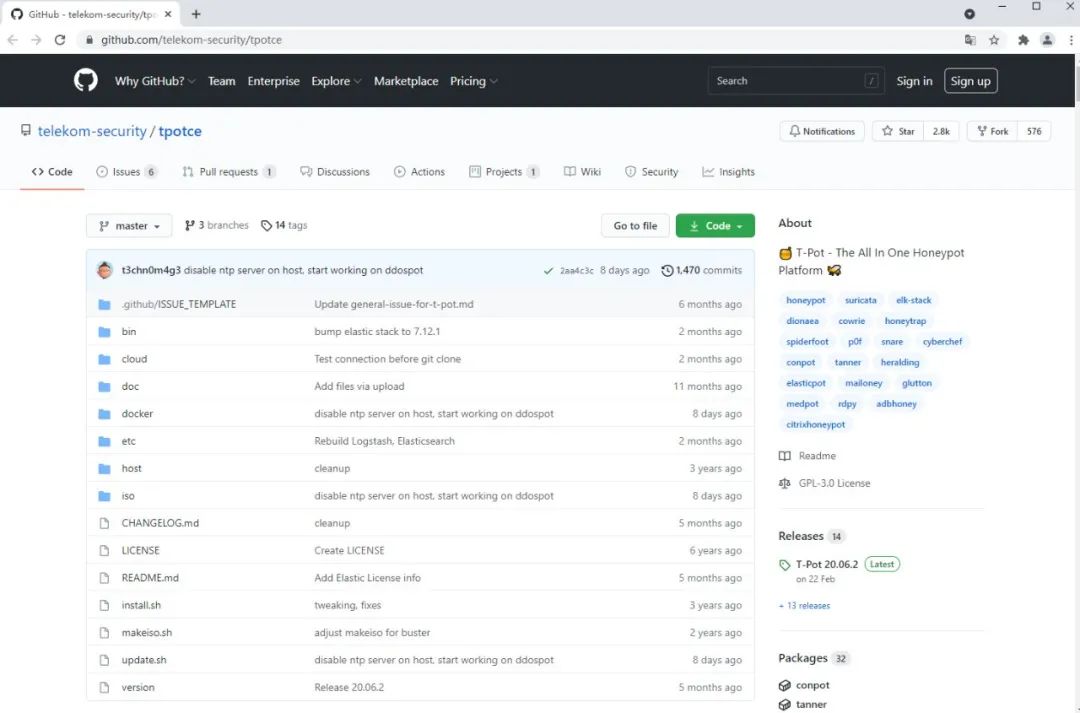Screen dimensions: 1080x713
Task: Open the docker folder
Action: pos(137,413)
